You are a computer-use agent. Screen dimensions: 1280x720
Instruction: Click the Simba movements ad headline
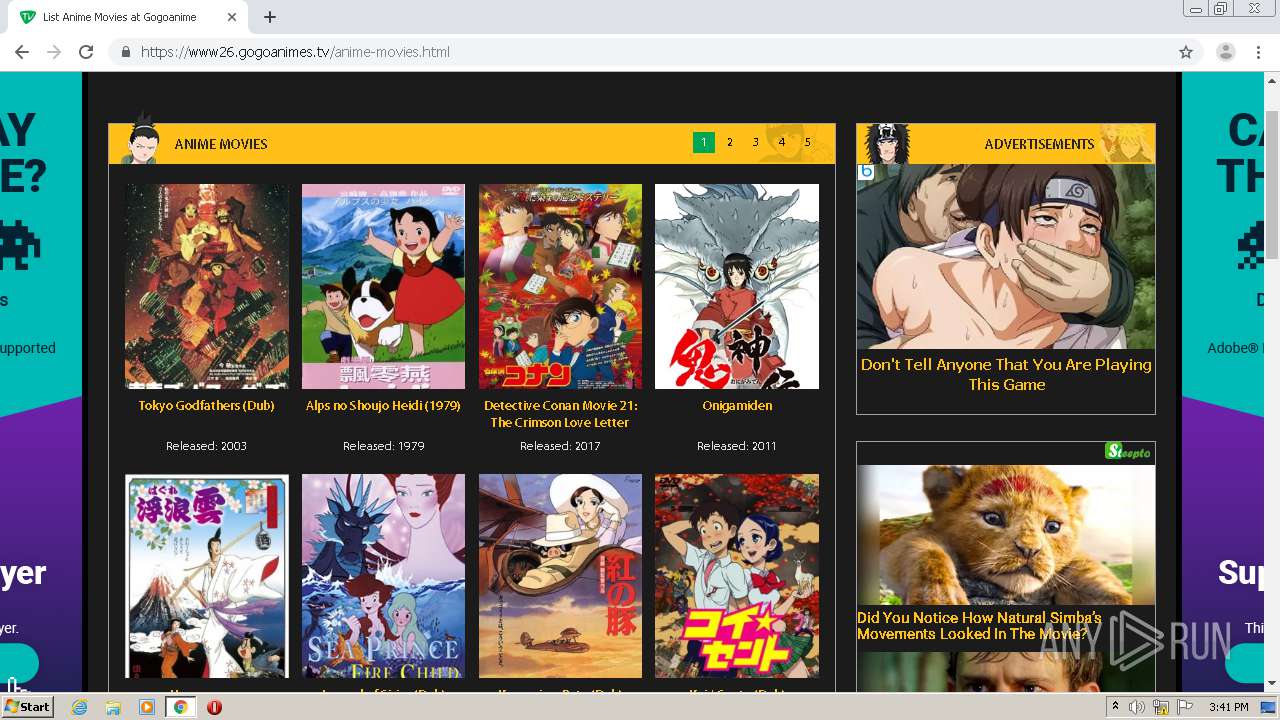(979, 626)
